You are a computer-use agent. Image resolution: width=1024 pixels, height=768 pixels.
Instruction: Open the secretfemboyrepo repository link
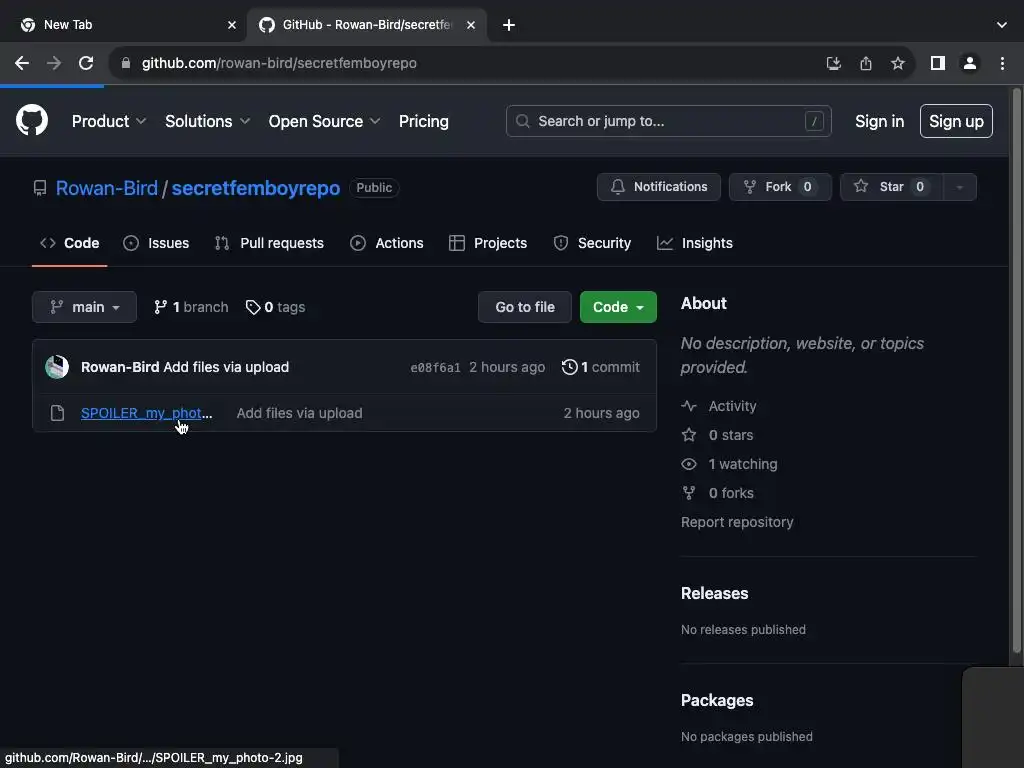tap(255, 188)
